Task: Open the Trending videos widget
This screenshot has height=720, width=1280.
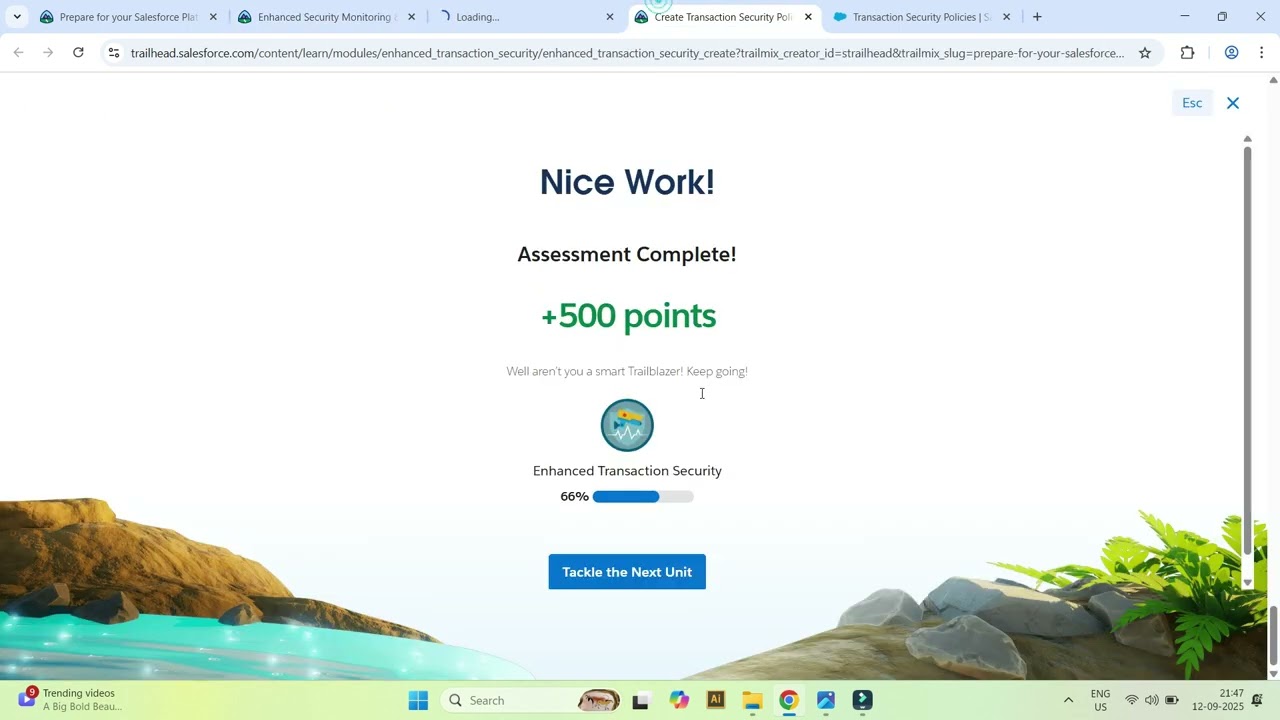Action: click(x=70, y=700)
